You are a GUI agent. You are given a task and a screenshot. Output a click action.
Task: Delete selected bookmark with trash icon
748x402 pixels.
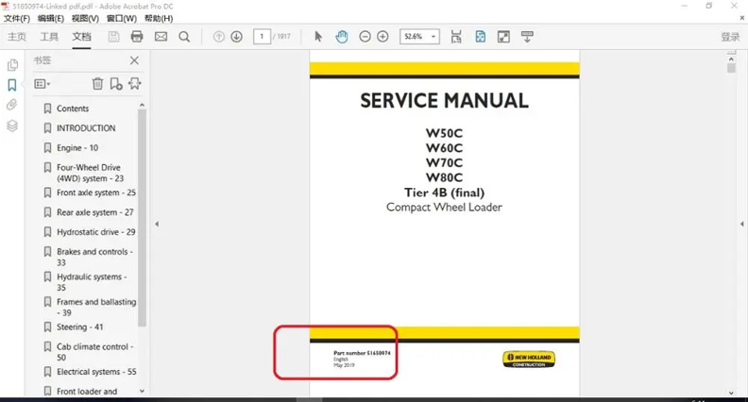[97, 84]
